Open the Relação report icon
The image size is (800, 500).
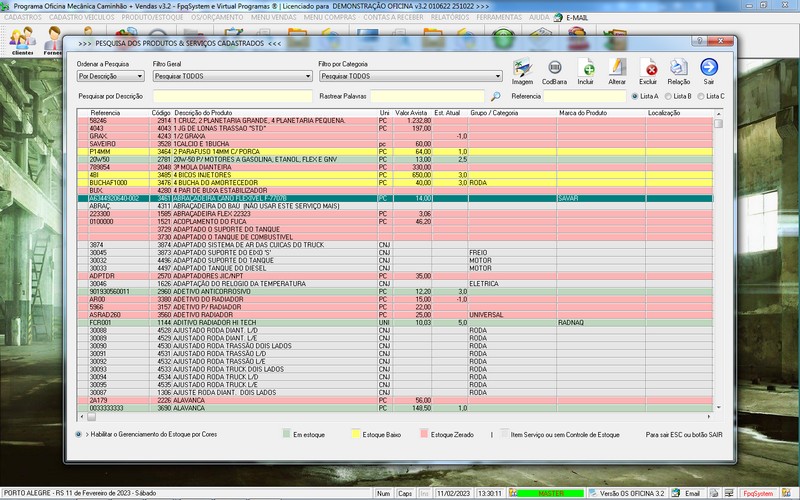pyautogui.click(x=679, y=69)
